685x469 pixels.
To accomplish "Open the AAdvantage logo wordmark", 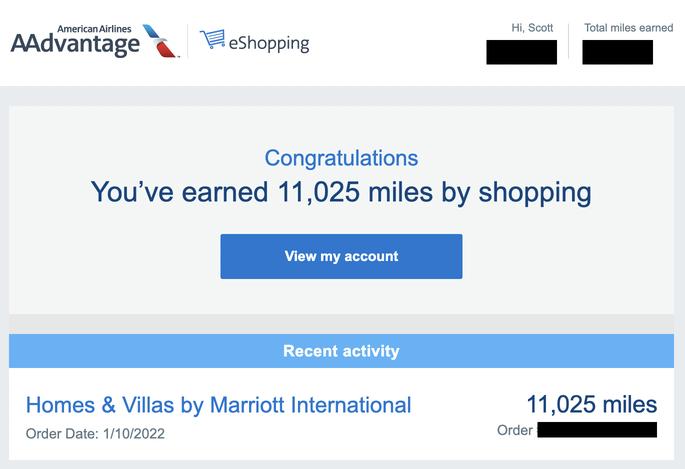I will point(75,44).
